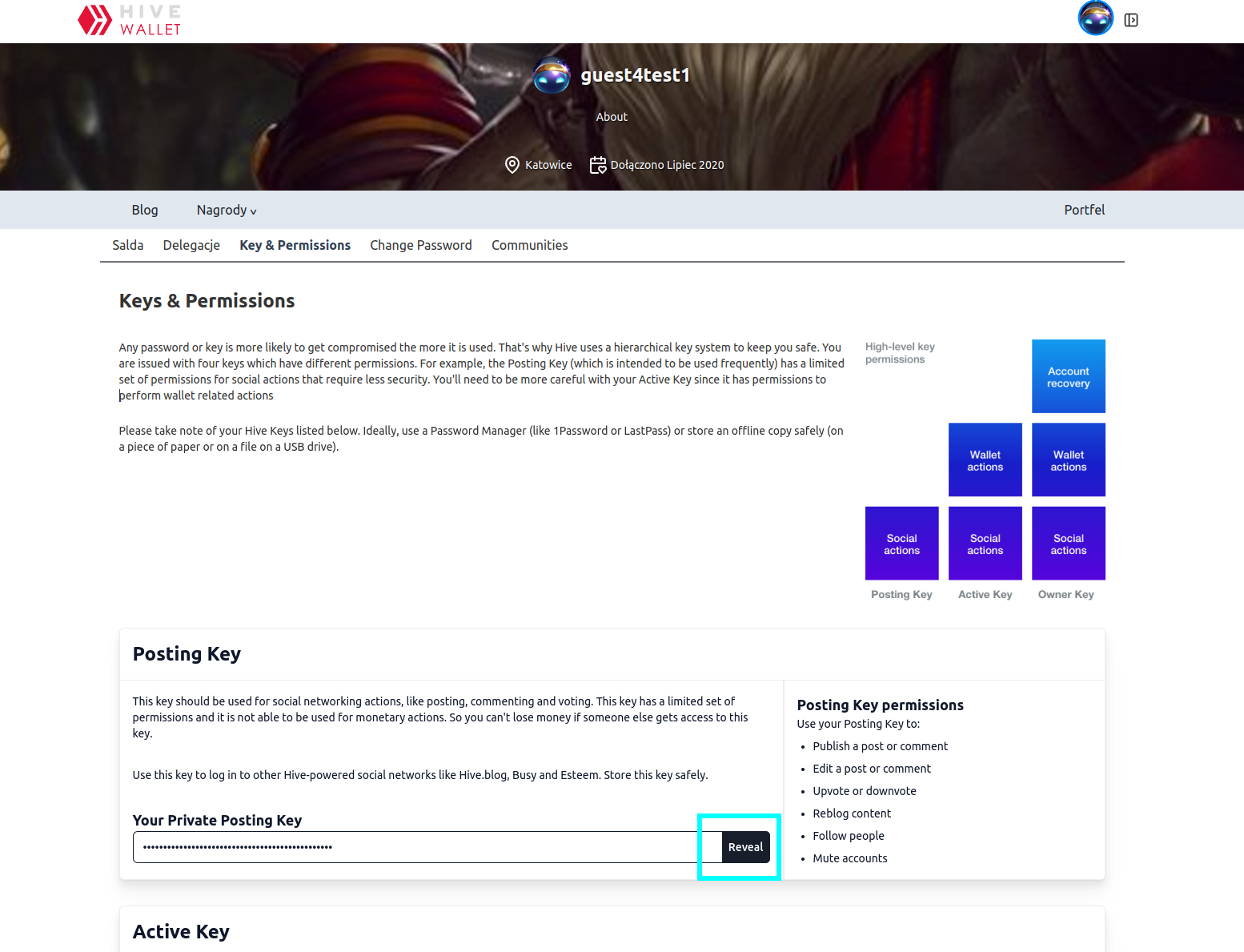Viewport: 1244px width, 952px height.
Task: Open the user avatar menu in header
Action: tap(1095, 18)
